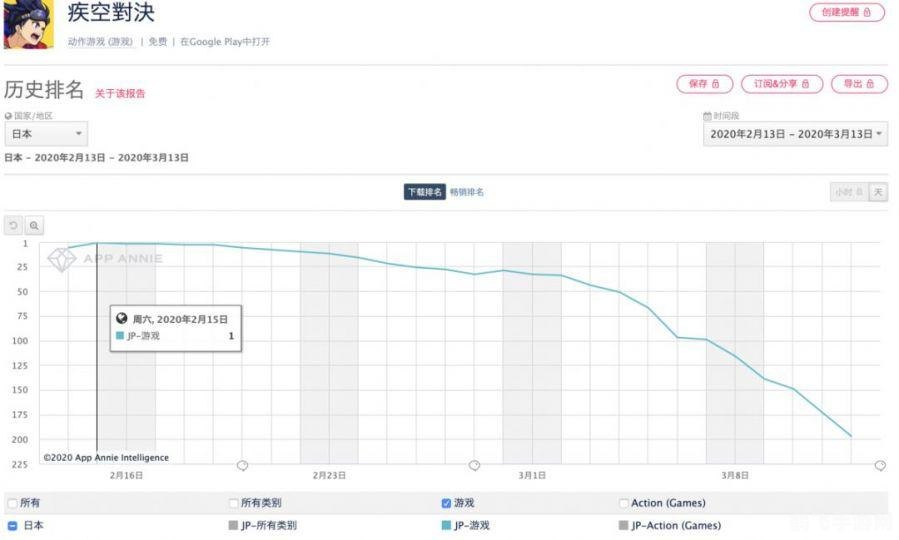Expand the 日本 country dropdown
The image size is (899, 540).
pos(46,134)
